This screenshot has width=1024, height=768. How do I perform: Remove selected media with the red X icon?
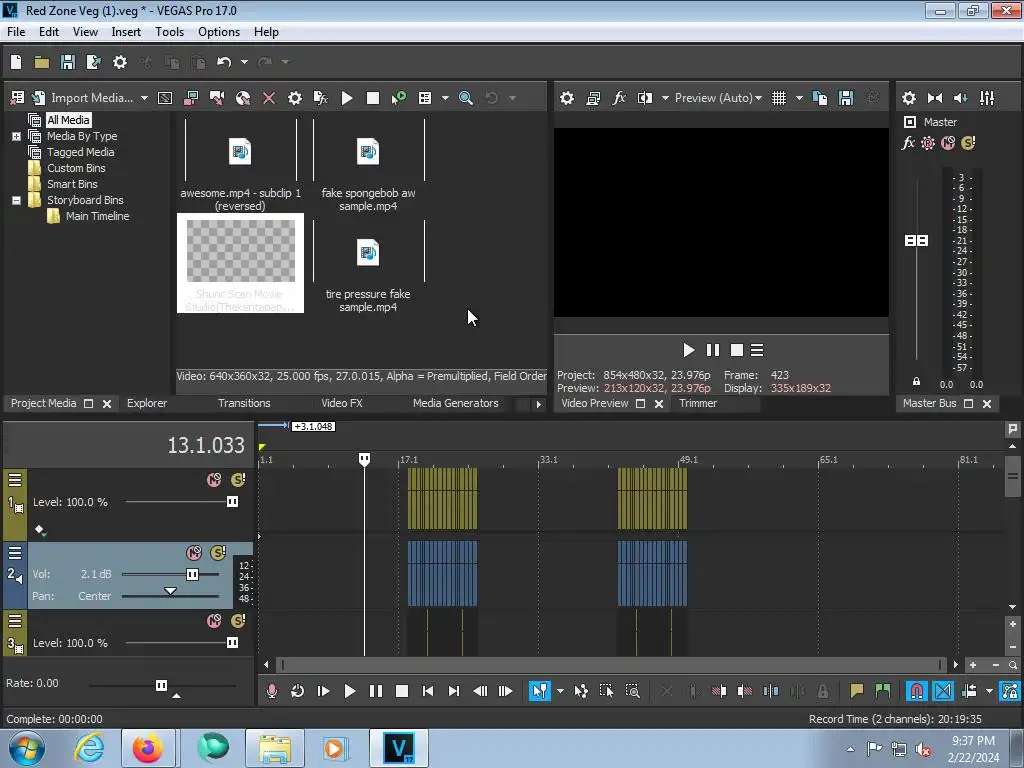click(268, 98)
